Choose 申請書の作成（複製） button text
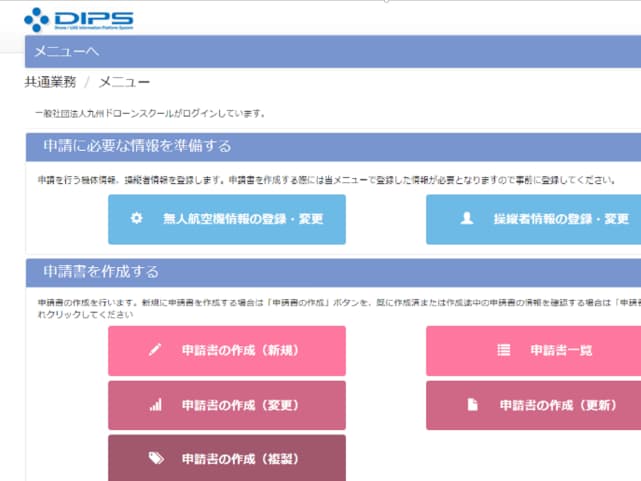 pos(241,459)
